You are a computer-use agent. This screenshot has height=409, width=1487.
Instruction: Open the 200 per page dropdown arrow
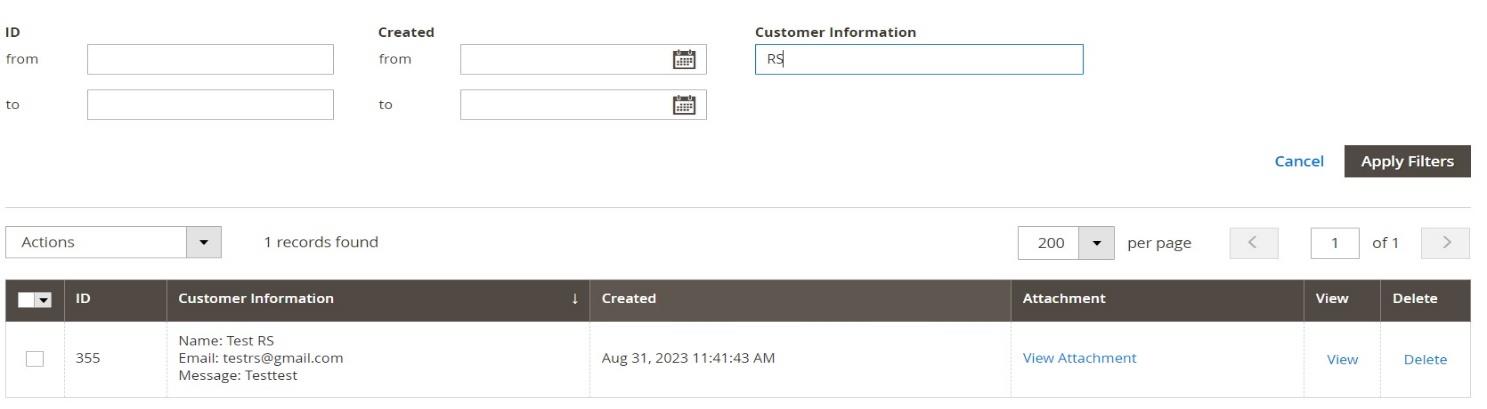coord(1096,242)
